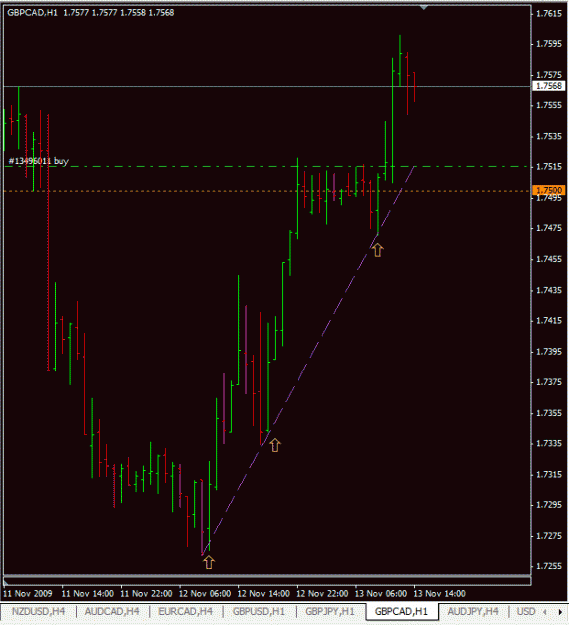The width and height of the screenshot is (569, 625).
Task: Click the 1.7515 price axis value
Action: [x=549, y=167]
